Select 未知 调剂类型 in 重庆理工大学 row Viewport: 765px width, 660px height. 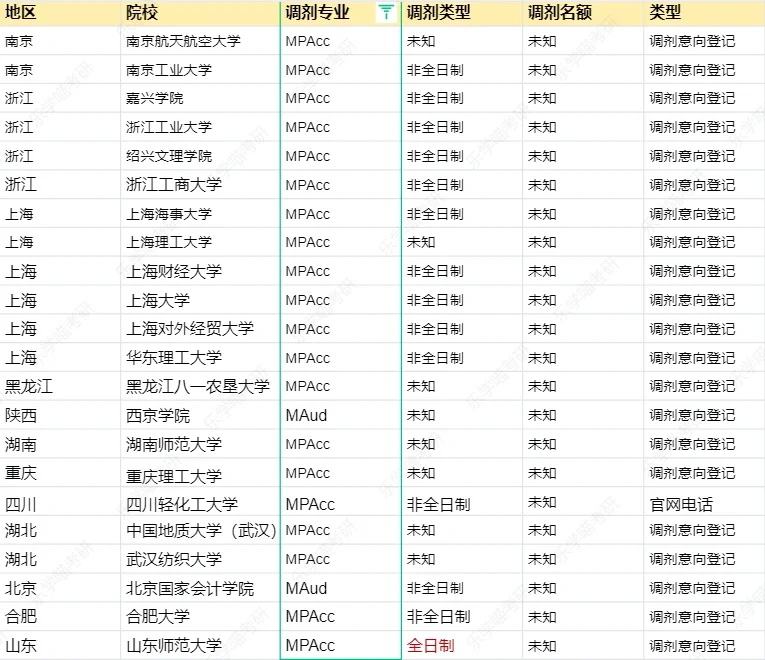[x=421, y=473]
